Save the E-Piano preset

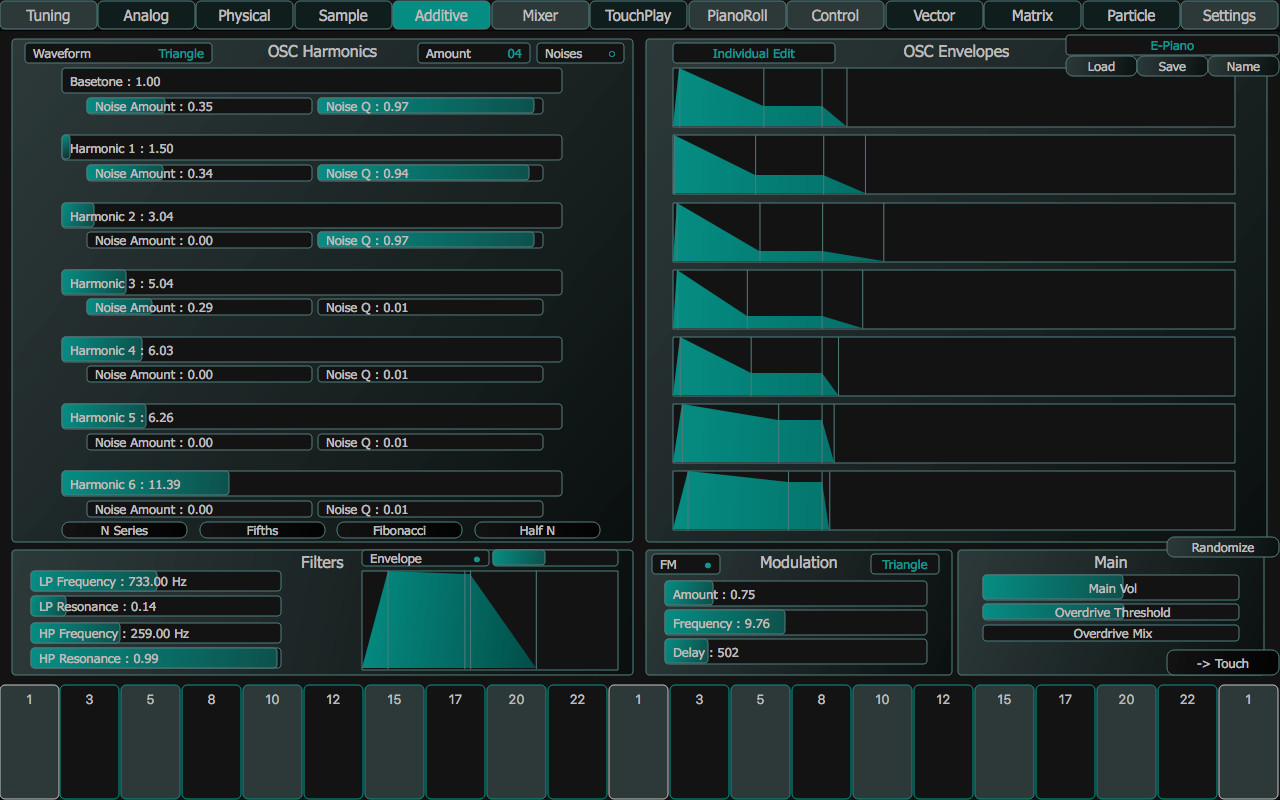1171,66
